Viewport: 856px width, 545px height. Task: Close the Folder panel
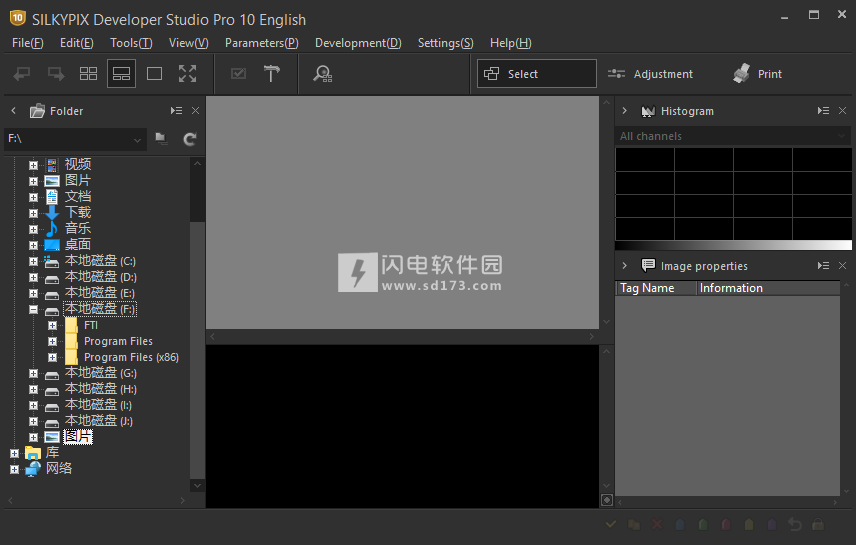pos(195,111)
